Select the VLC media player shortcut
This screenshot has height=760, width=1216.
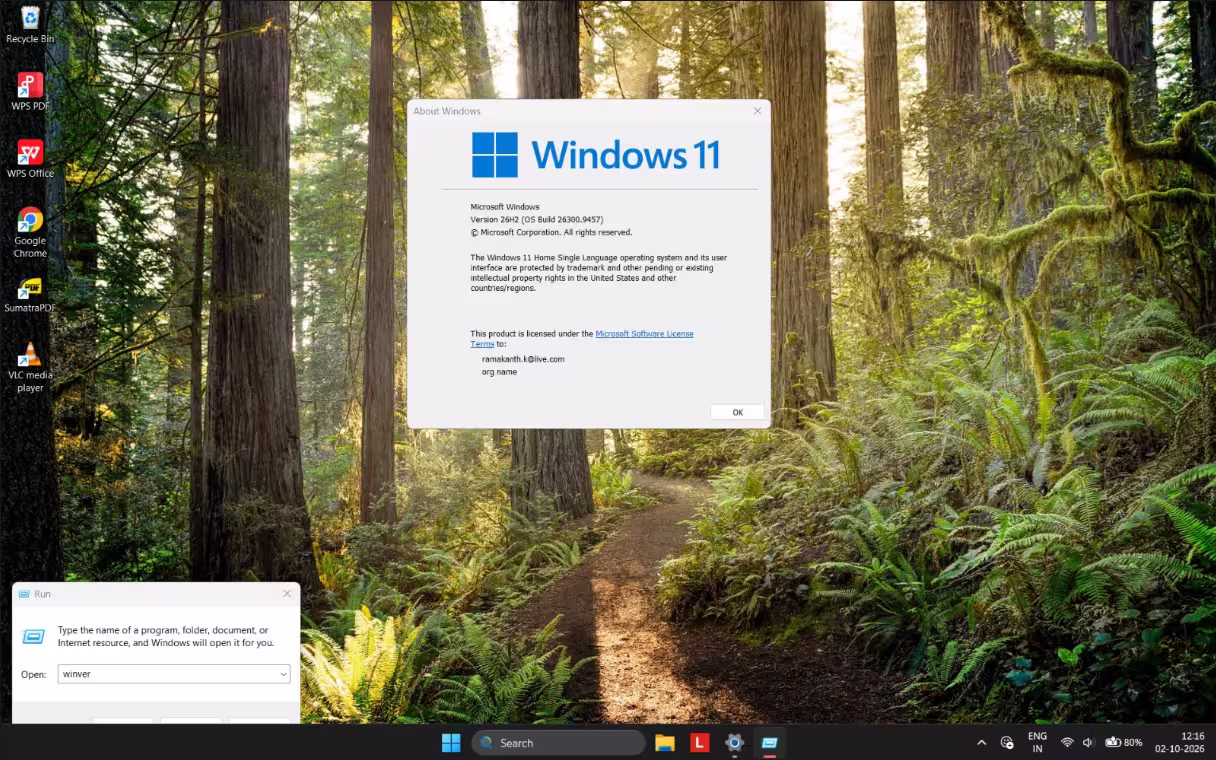pyautogui.click(x=30, y=367)
